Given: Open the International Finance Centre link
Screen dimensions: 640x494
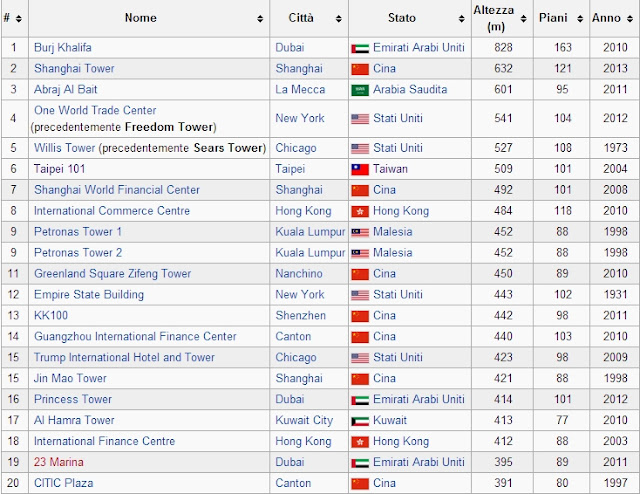Looking at the screenshot, I should (104, 441).
